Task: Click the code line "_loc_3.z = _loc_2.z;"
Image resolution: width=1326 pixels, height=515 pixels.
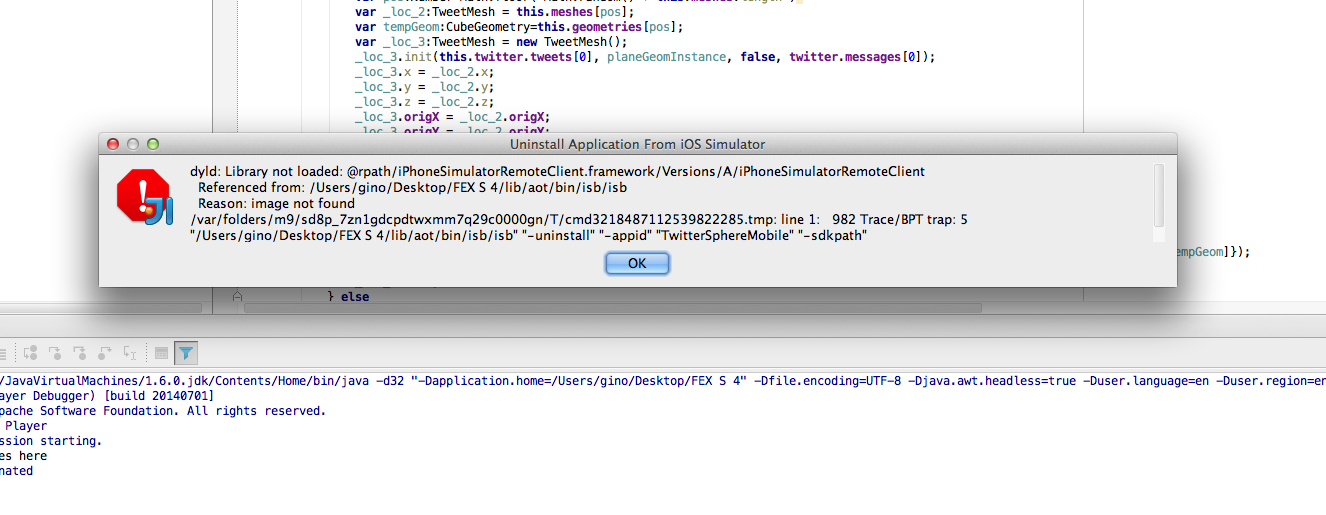Action: [x=424, y=102]
